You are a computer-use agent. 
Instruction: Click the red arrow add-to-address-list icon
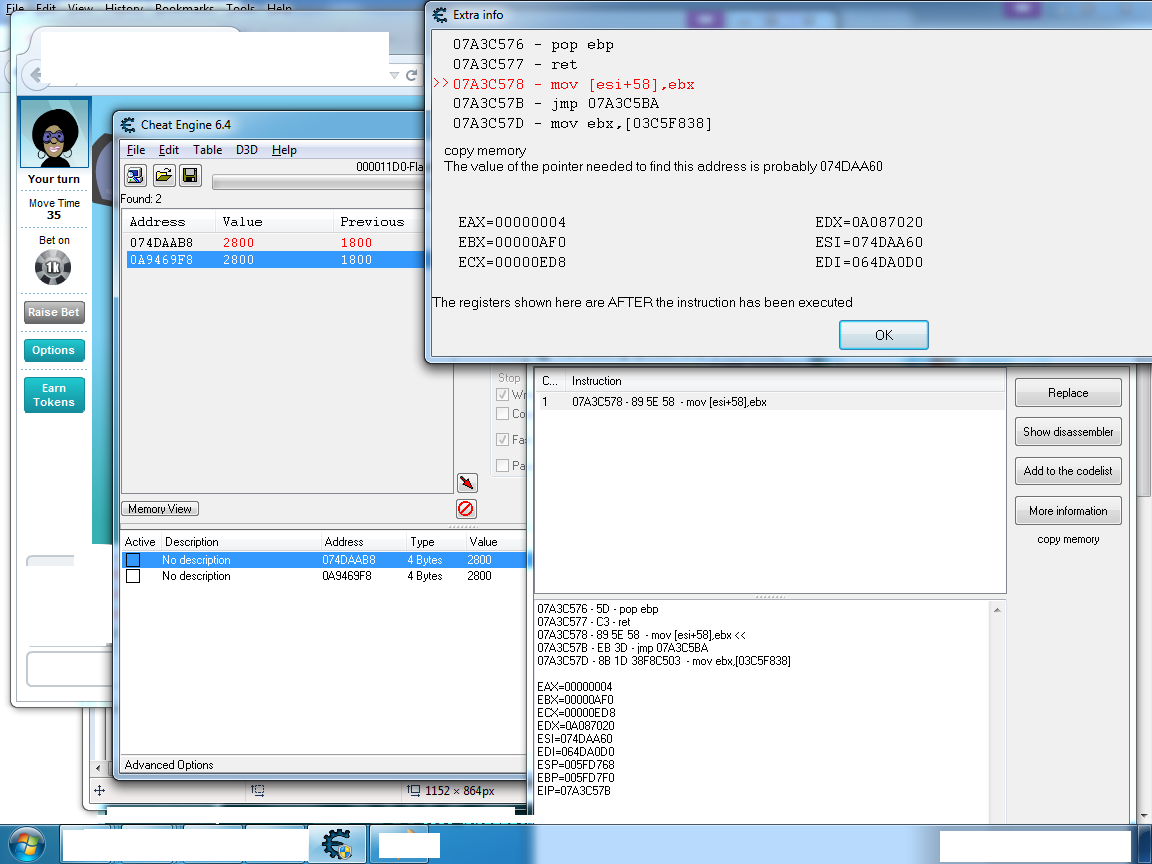(466, 483)
